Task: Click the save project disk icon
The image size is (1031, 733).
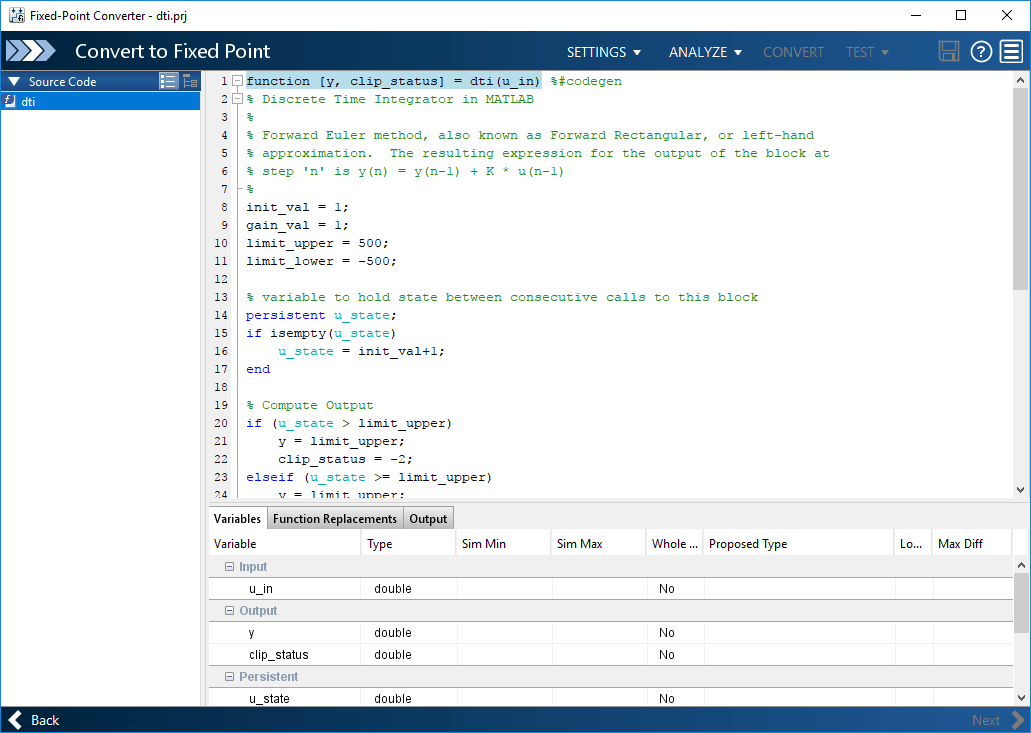Action: point(949,52)
